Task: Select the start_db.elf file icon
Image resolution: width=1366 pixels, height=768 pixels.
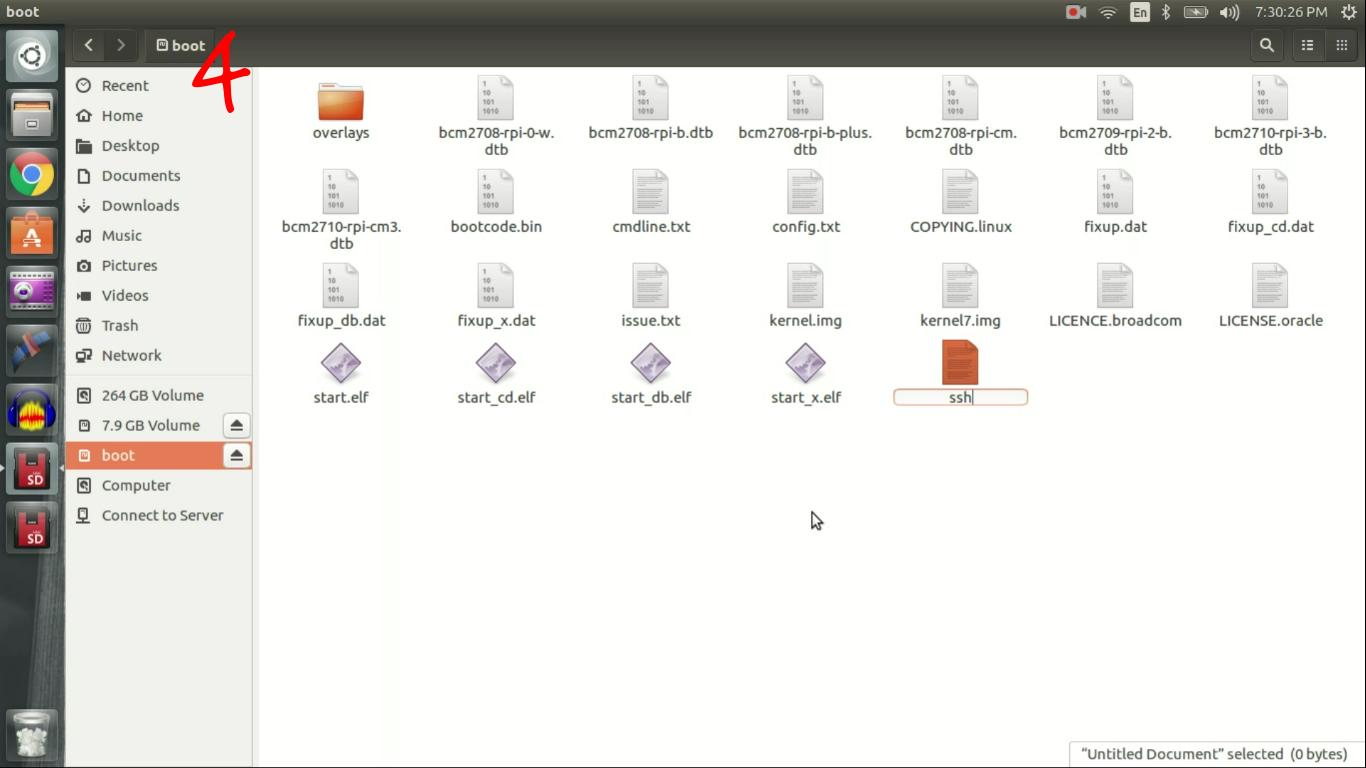Action: tap(650, 363)
